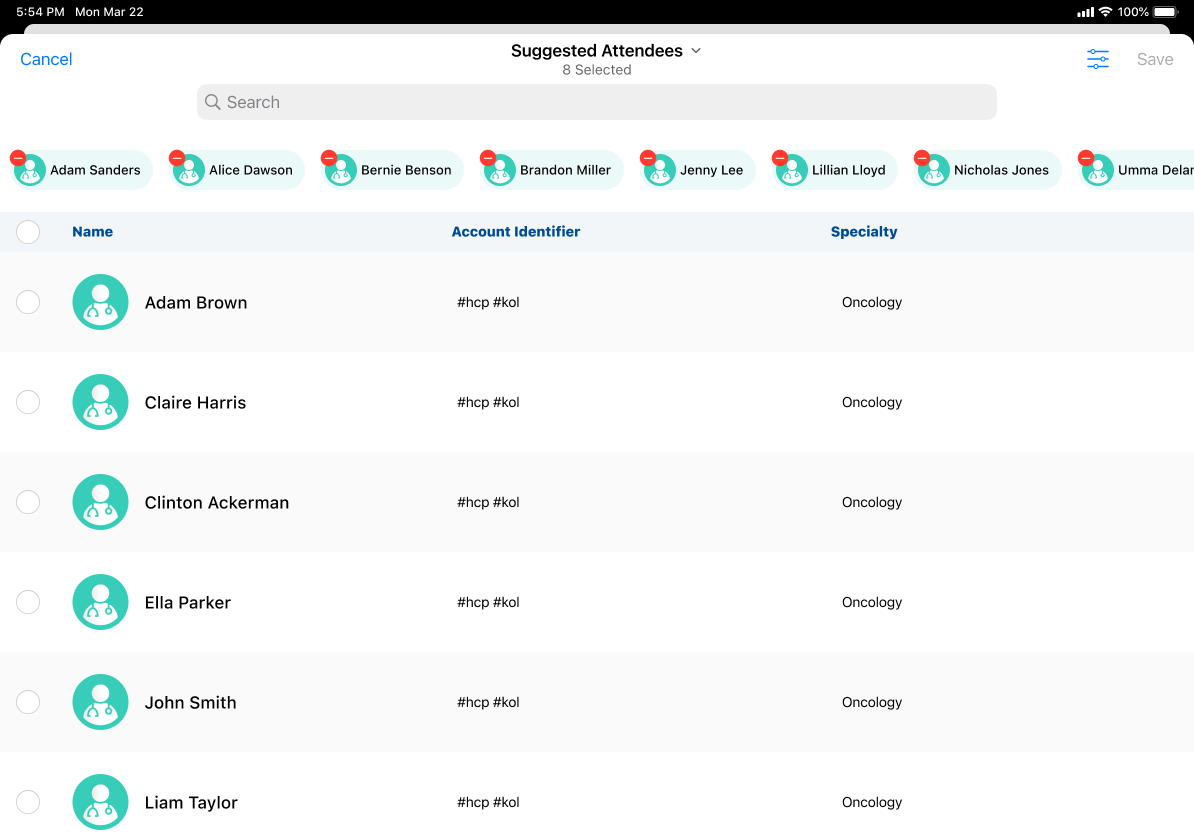
Task: Remove Brandon Miller from selection
Action: (x=488, y=158)
